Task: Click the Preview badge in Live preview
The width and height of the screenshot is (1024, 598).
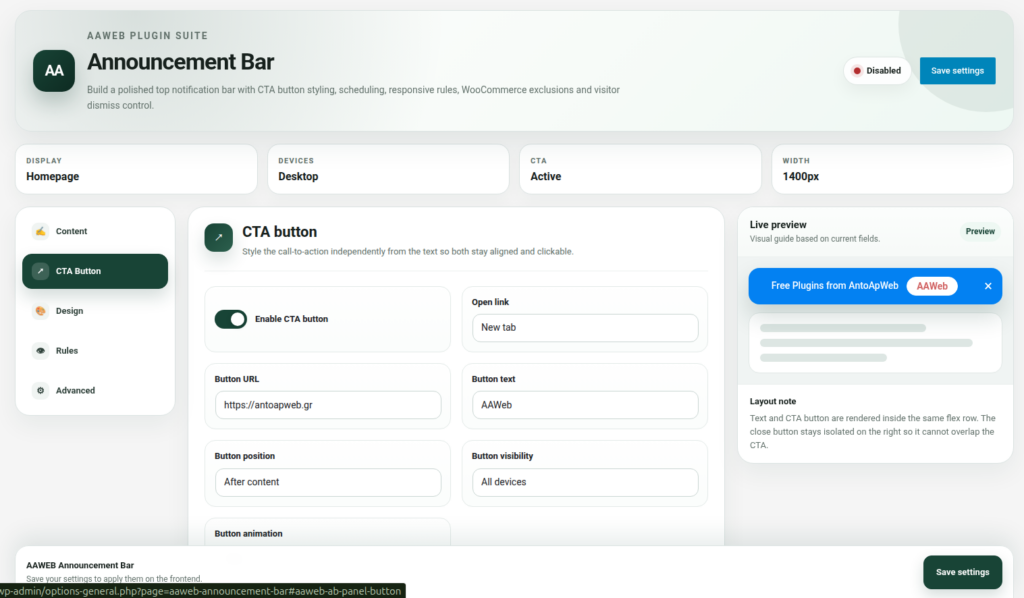Action: pyautogui.click(x=980, y=231)
